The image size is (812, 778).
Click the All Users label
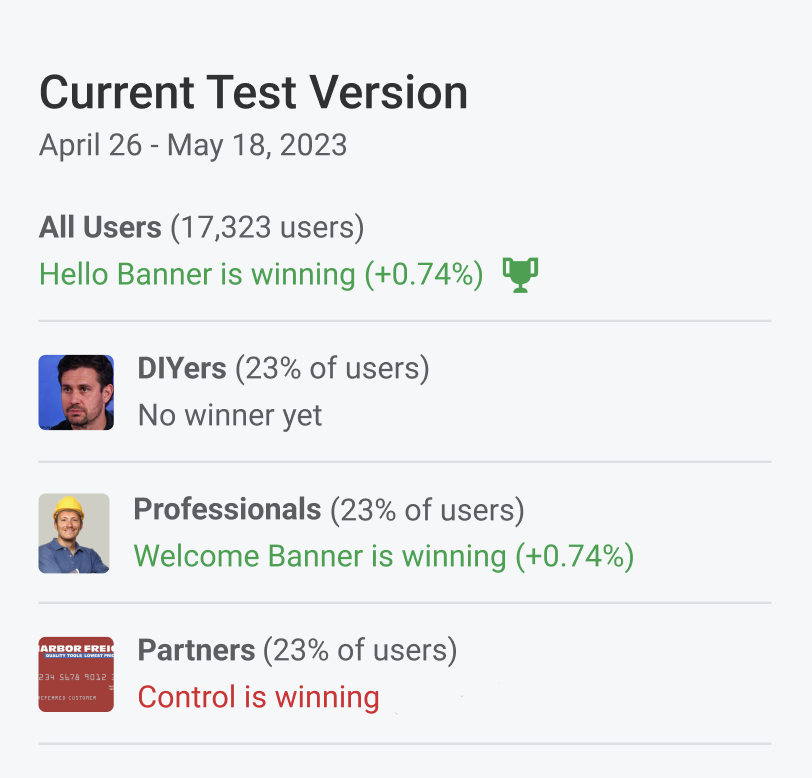coord(100,227)
